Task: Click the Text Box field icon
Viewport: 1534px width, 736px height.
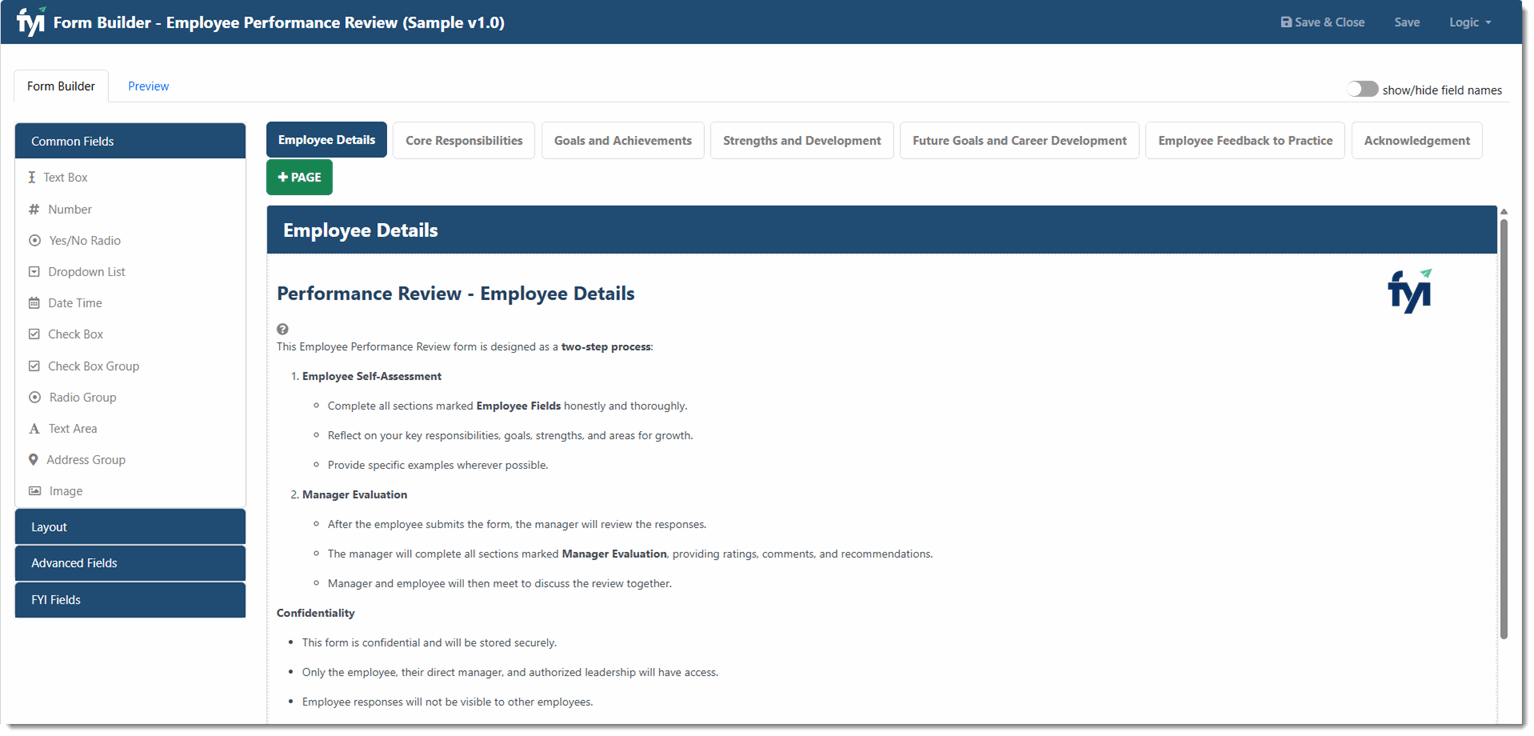Action: point(32,177)
